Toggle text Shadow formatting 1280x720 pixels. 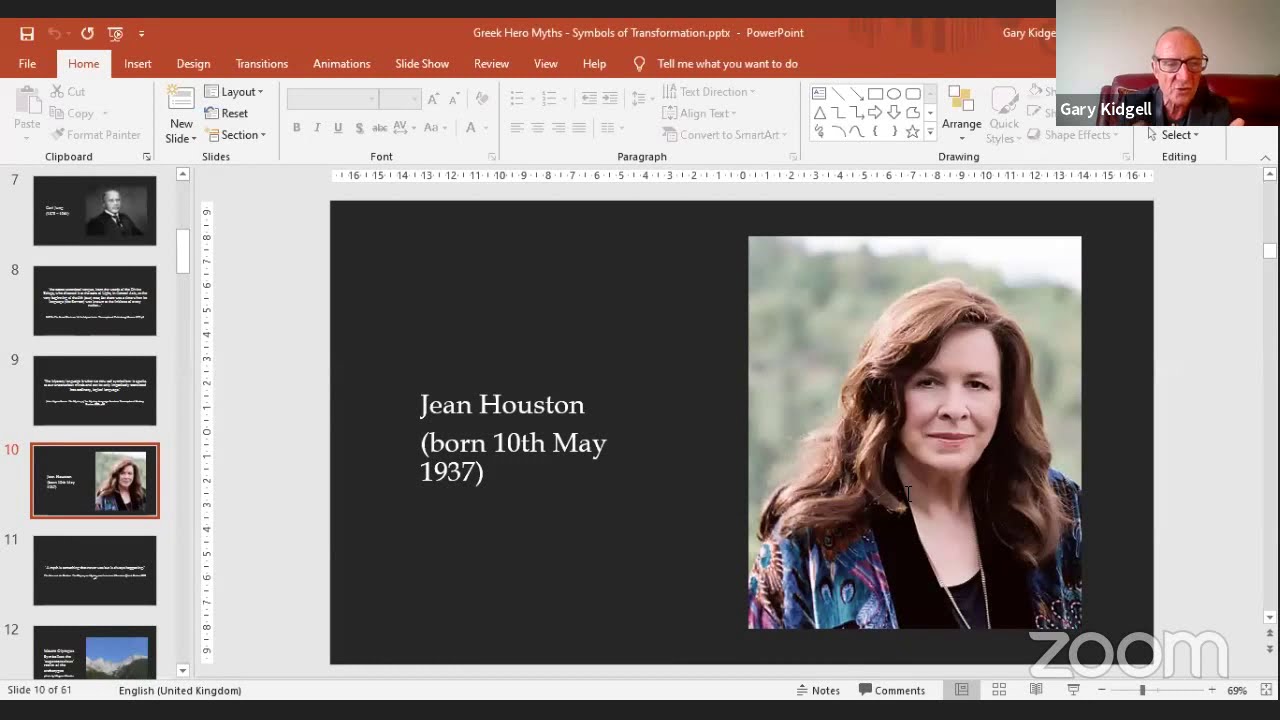pos(358,128)
